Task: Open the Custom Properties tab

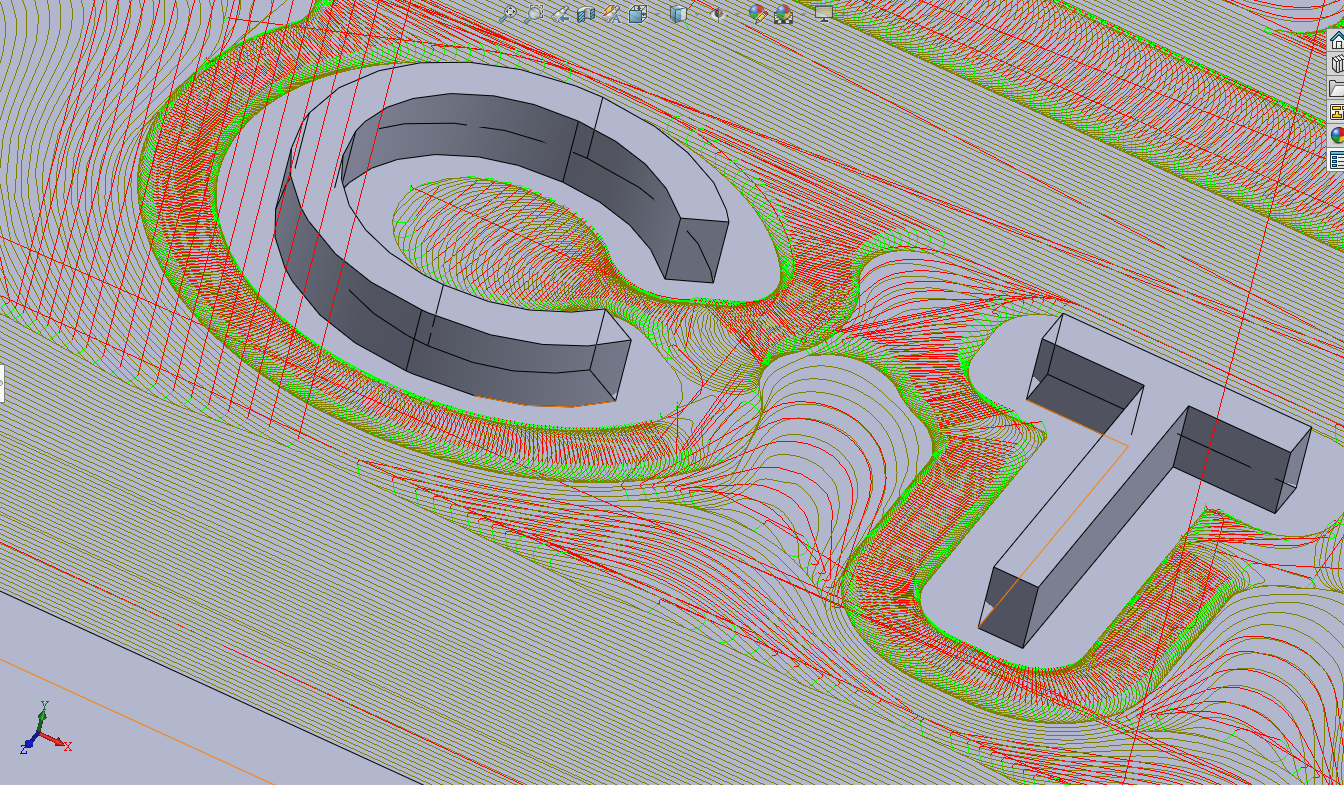Action: coord(1336,159)
